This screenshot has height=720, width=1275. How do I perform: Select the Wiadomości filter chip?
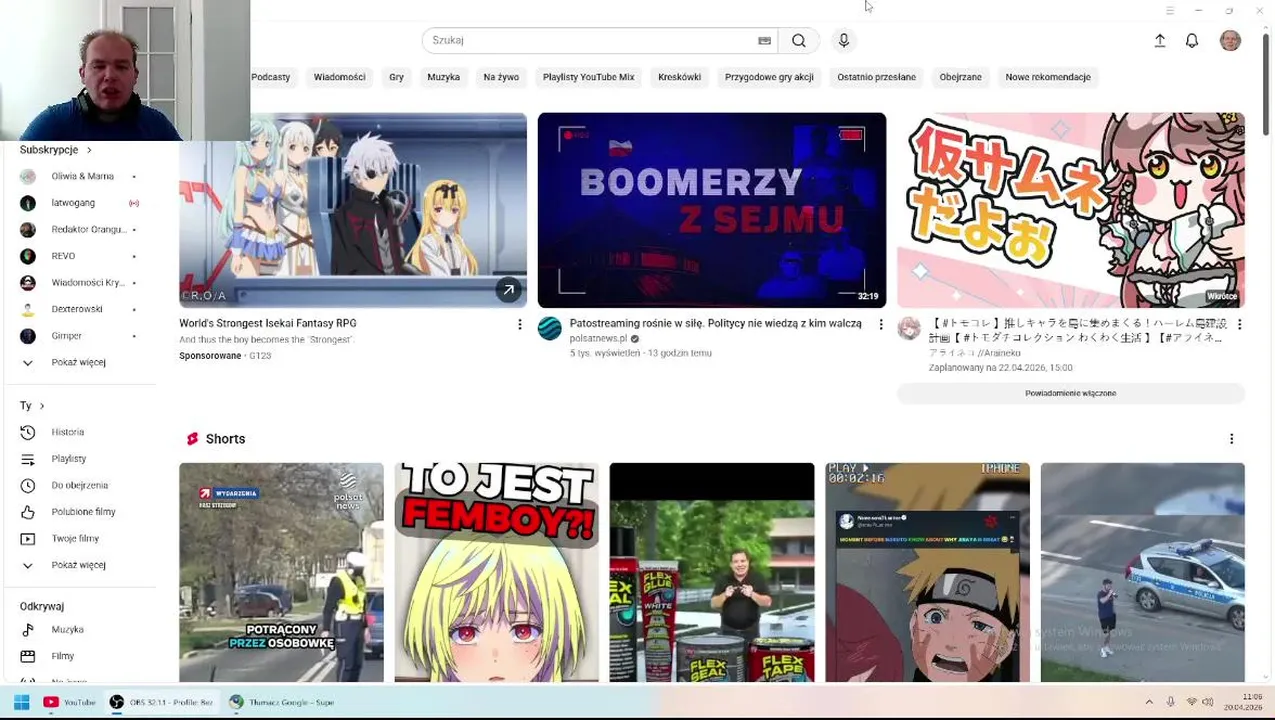tap(339, 77)
